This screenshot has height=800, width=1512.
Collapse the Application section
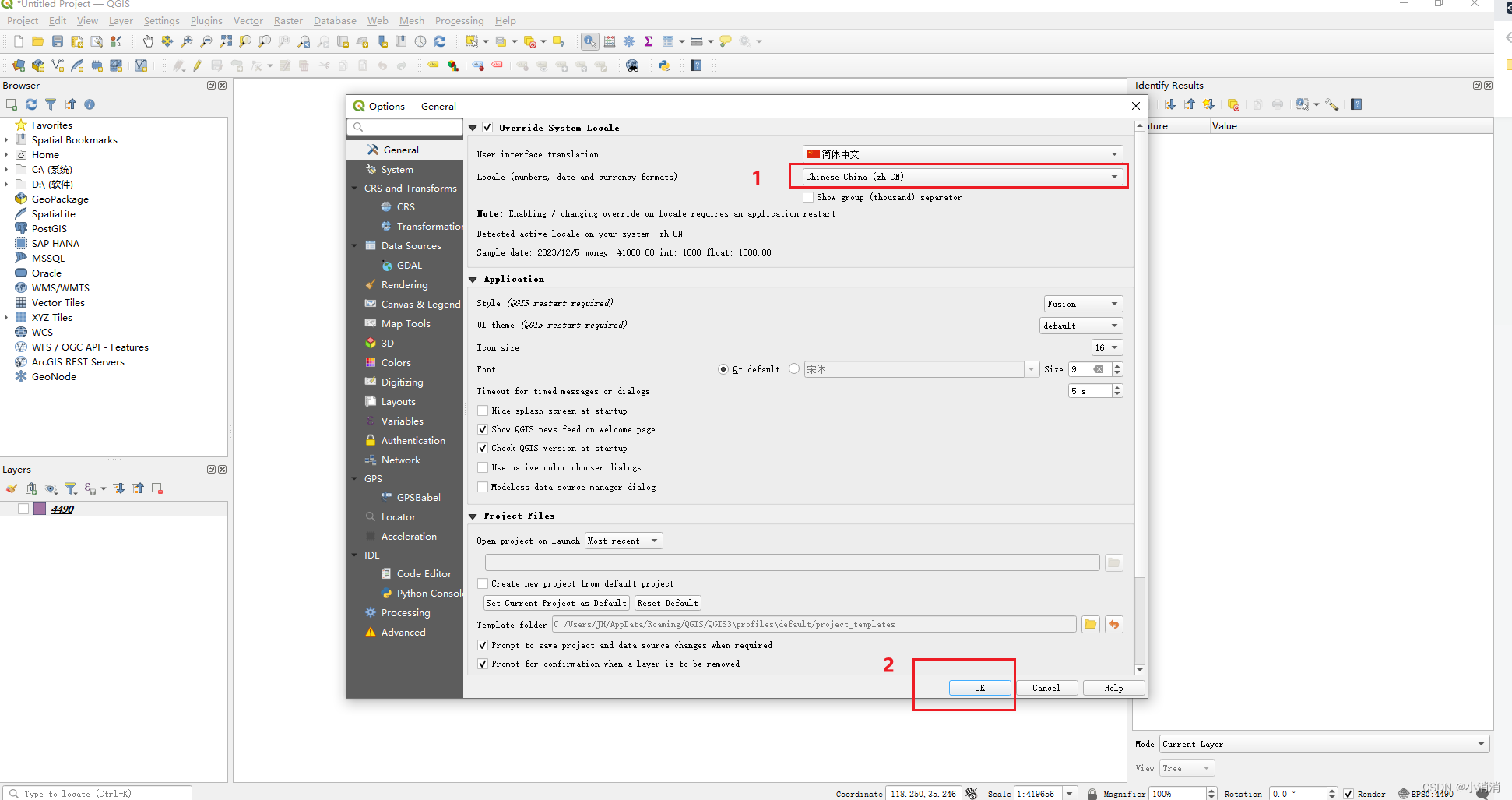click(x=473, y=280)
